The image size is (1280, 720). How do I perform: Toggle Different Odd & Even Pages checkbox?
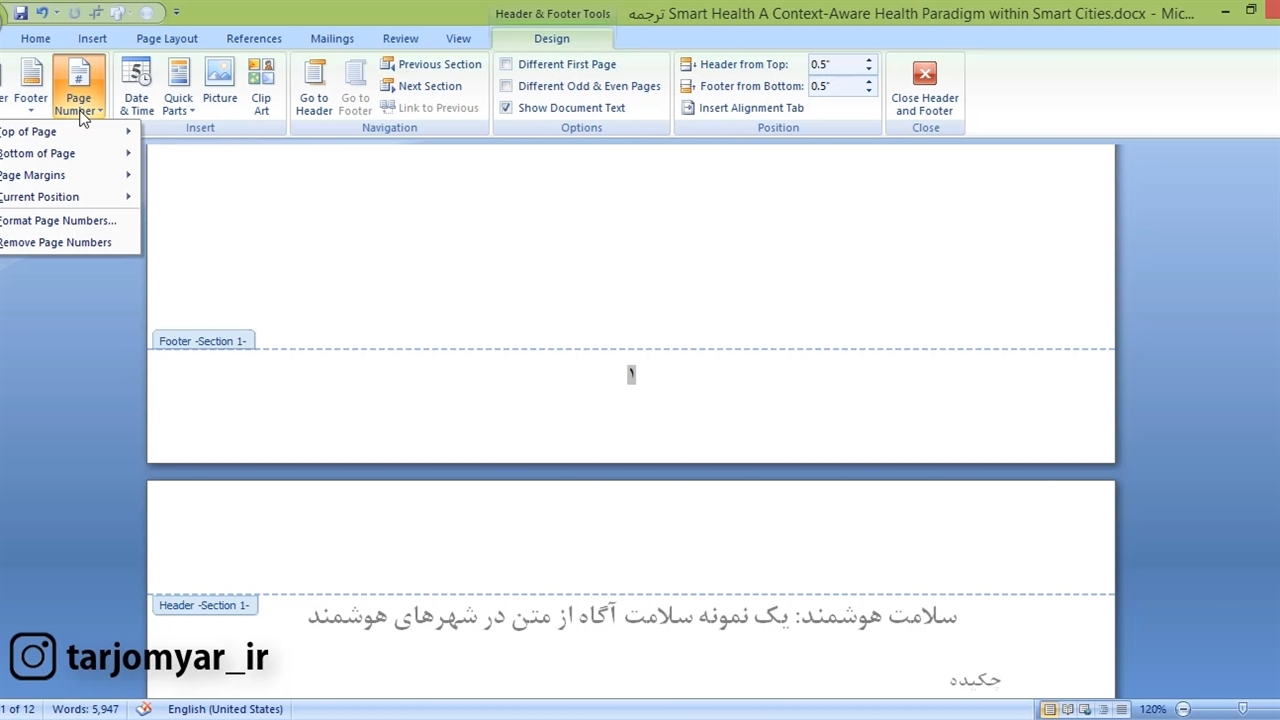(506, 86)
